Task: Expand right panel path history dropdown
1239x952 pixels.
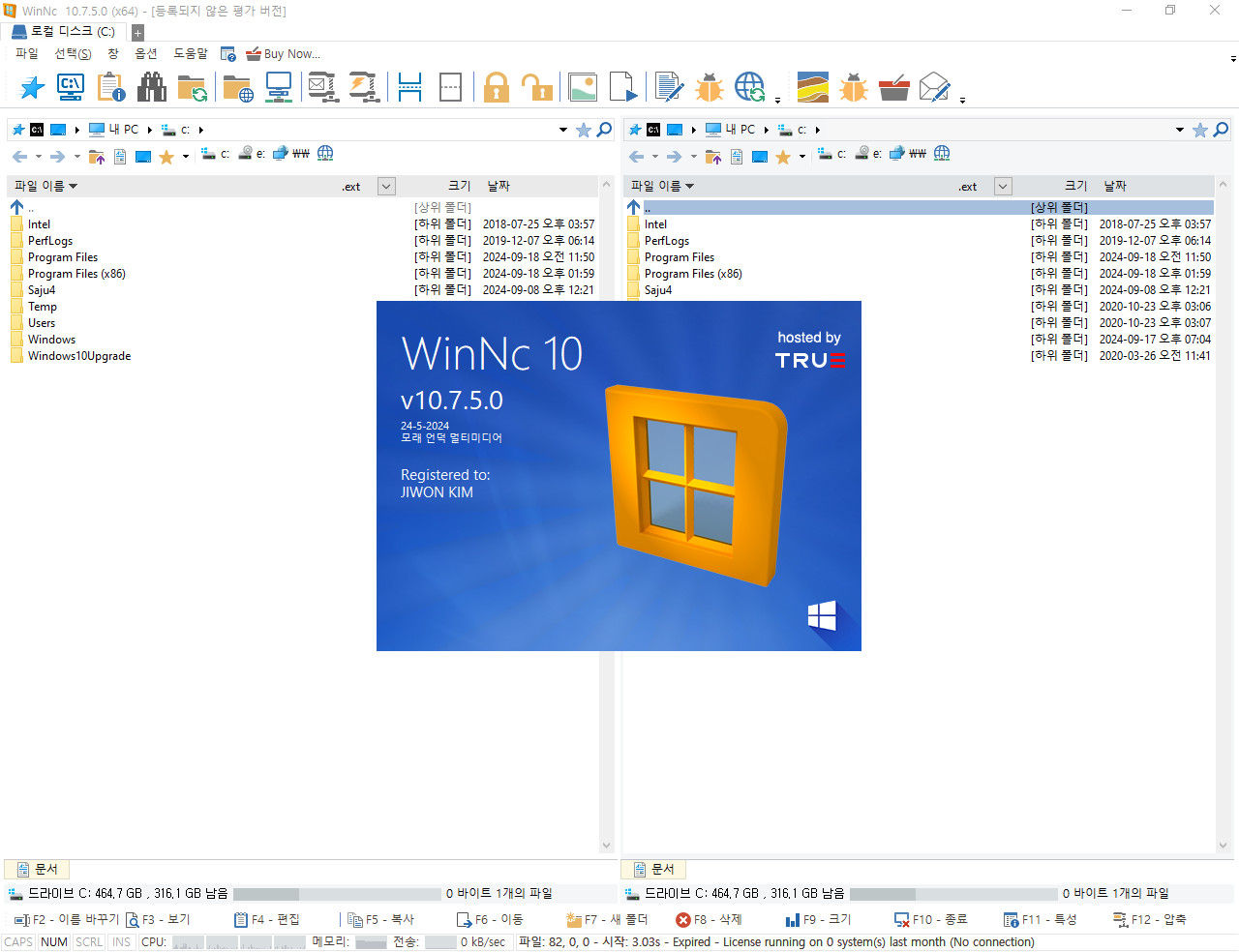Action: 1180,130
